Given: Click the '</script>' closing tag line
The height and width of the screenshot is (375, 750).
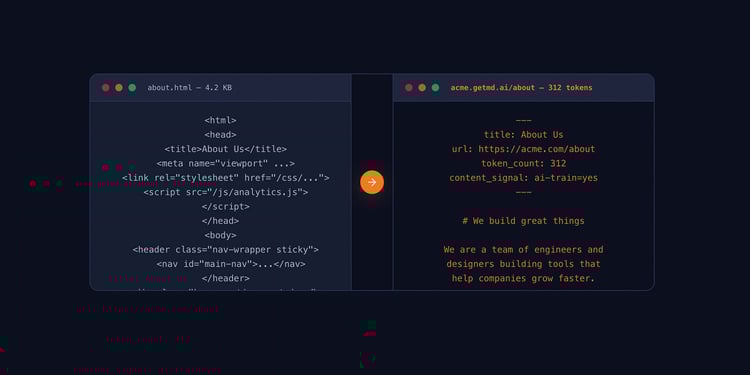Looking at the screenshot, I should point(226,207).
